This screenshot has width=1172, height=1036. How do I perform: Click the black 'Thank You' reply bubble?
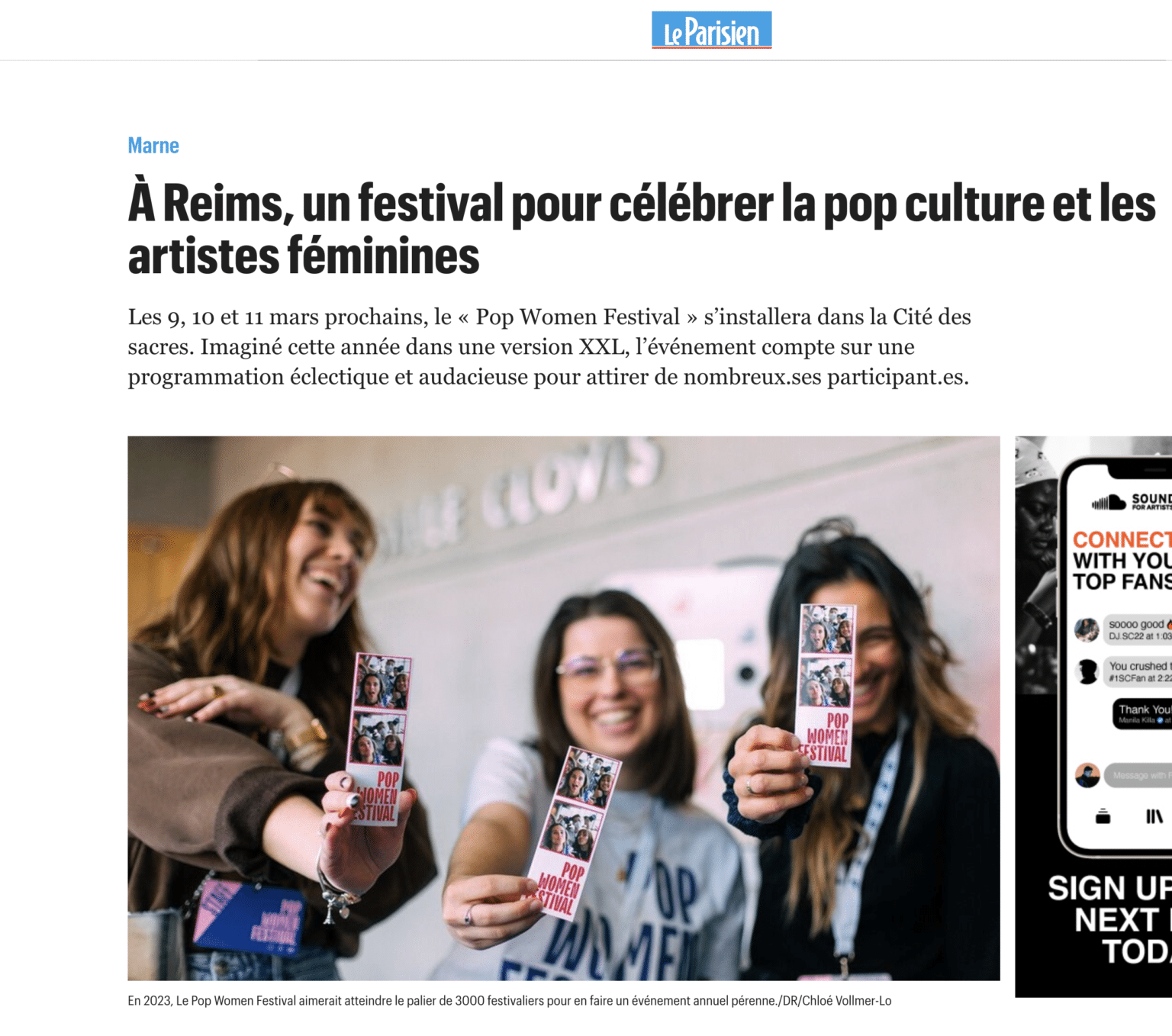[x=1142, y=713]
